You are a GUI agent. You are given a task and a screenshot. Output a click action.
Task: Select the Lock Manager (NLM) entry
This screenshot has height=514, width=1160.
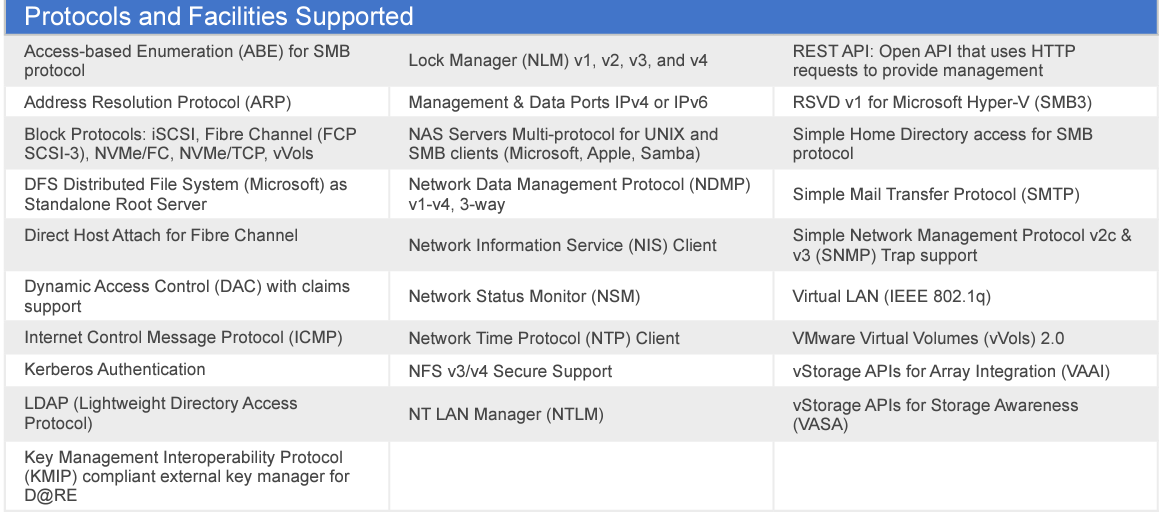coord(558,61)
